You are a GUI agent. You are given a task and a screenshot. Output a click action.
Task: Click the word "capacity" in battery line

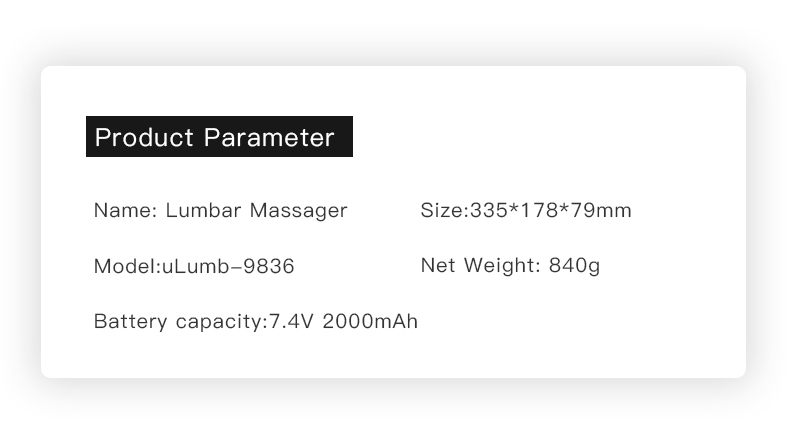[219, 323]
